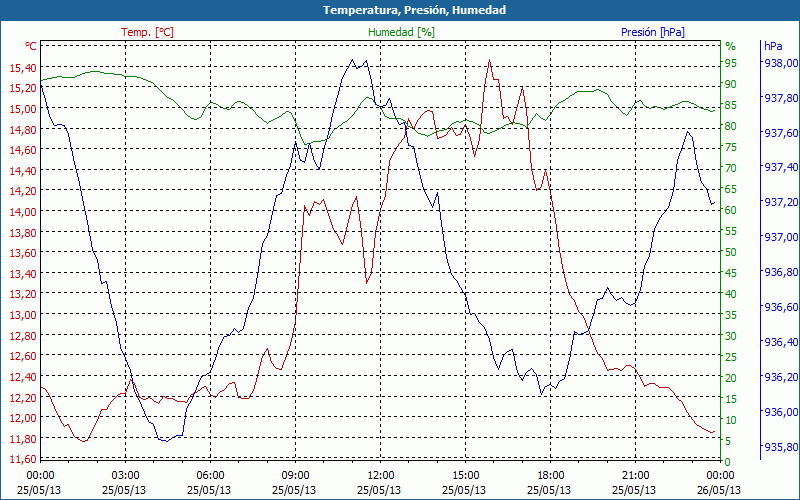Click the 13,40 temperature axis value

[23, 273]
